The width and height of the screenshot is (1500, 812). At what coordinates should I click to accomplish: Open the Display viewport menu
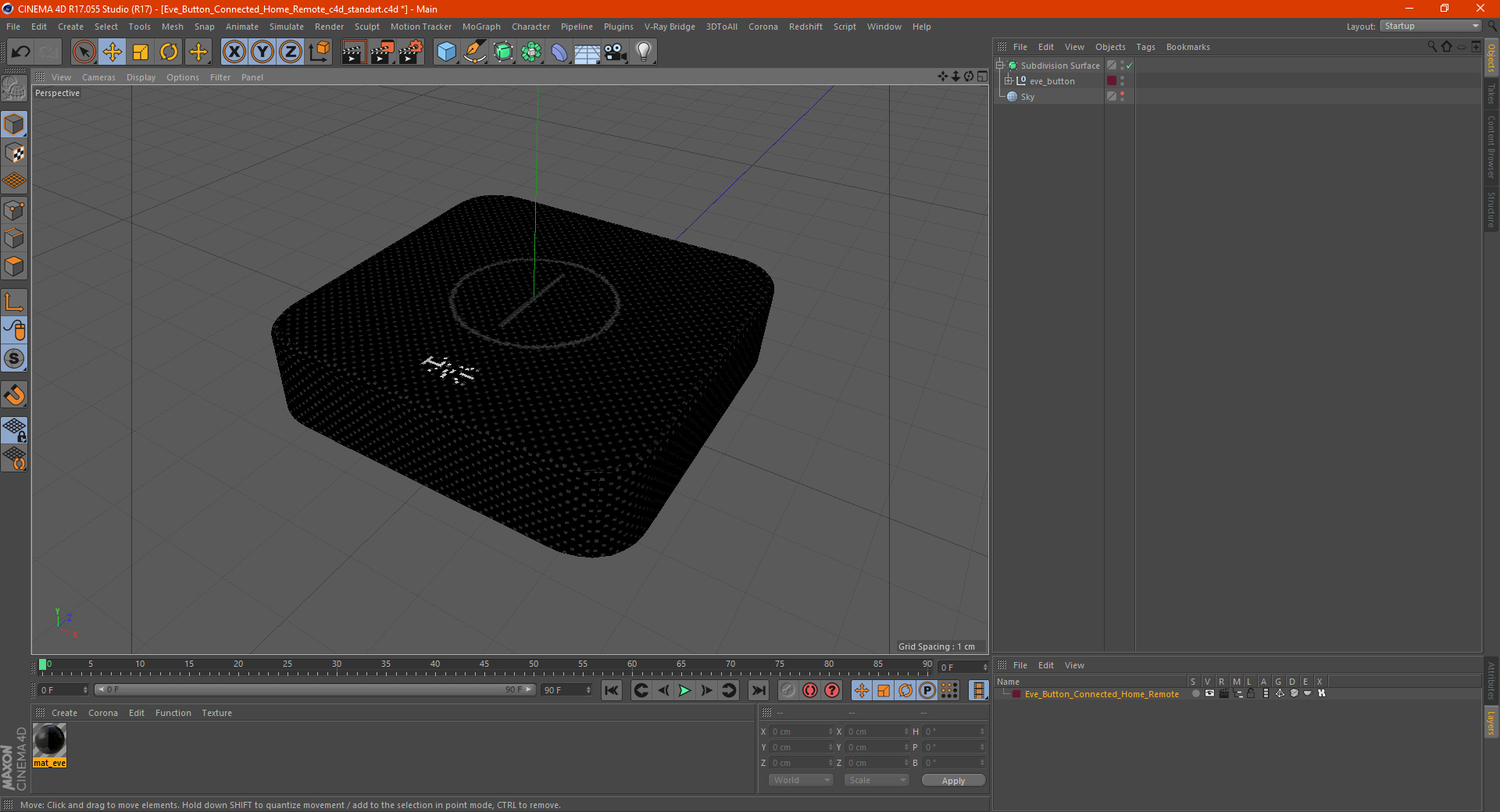click(x=141, y=77)
